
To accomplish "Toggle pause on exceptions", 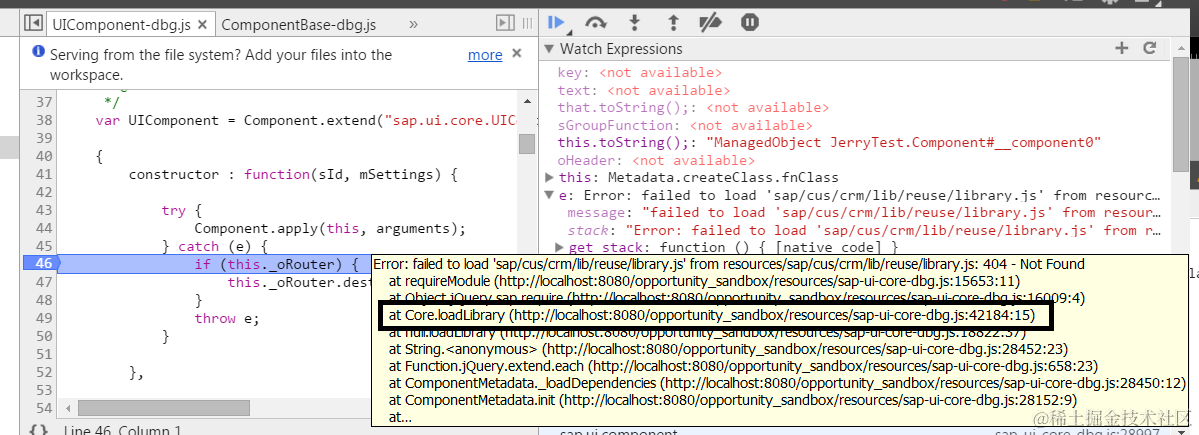I will [750, 23].
